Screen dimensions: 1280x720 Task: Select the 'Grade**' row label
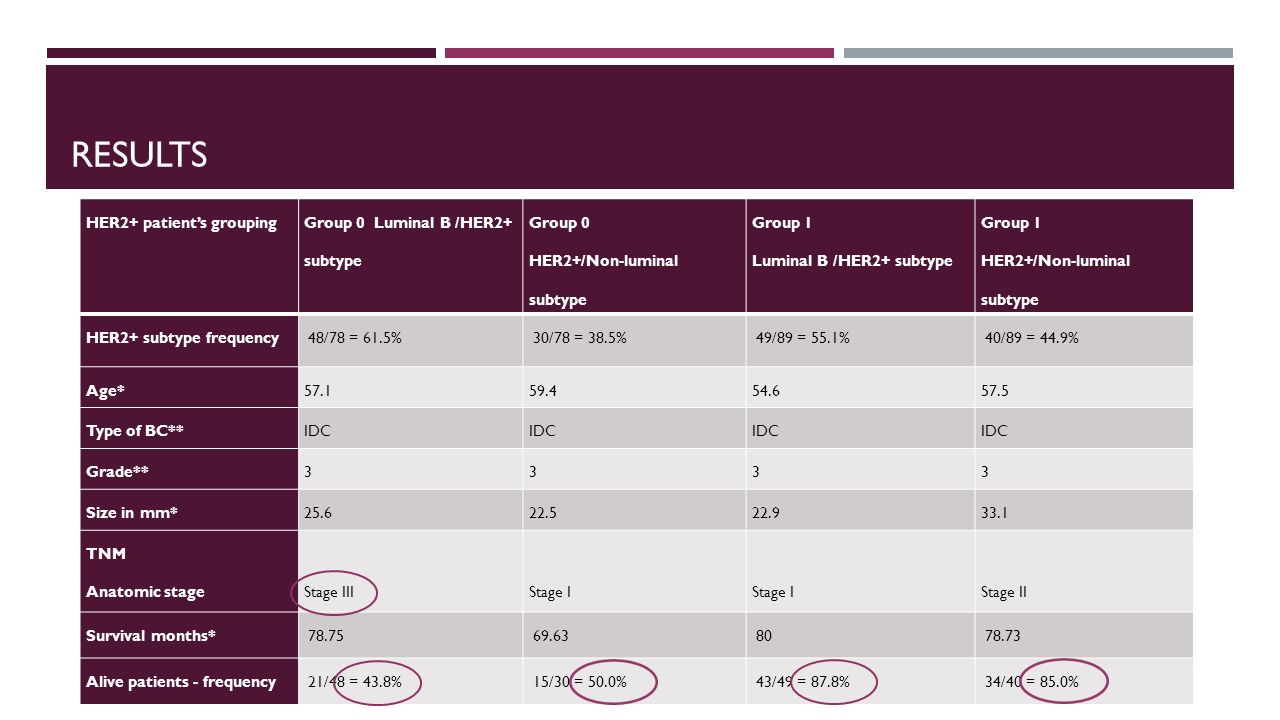[x=189, y=470]
